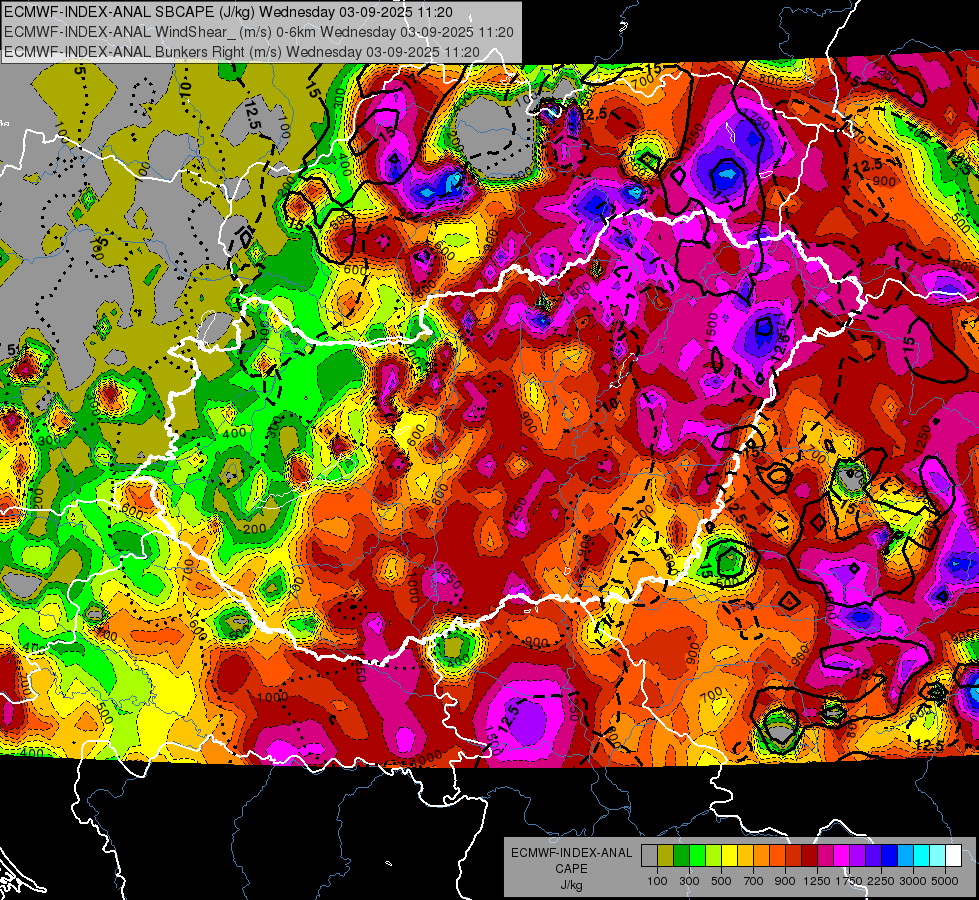Click the legend value 300

pyautogui.click(x=689, y=881)
